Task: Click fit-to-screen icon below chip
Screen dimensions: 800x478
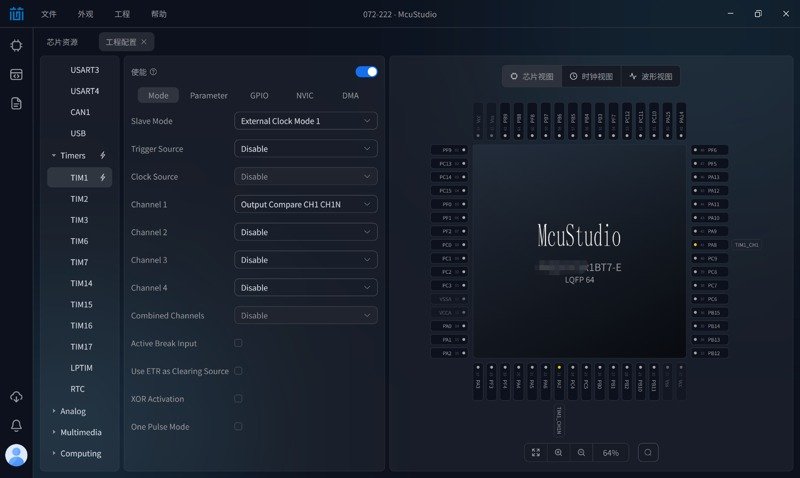Action: pos(536,452)
